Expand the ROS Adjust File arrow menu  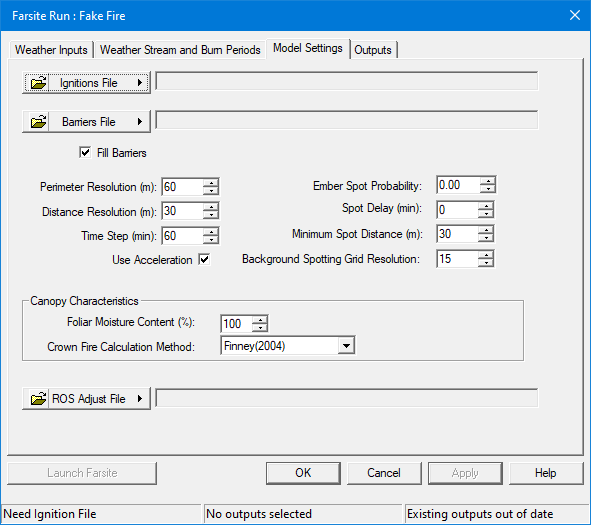coord(140,398)
